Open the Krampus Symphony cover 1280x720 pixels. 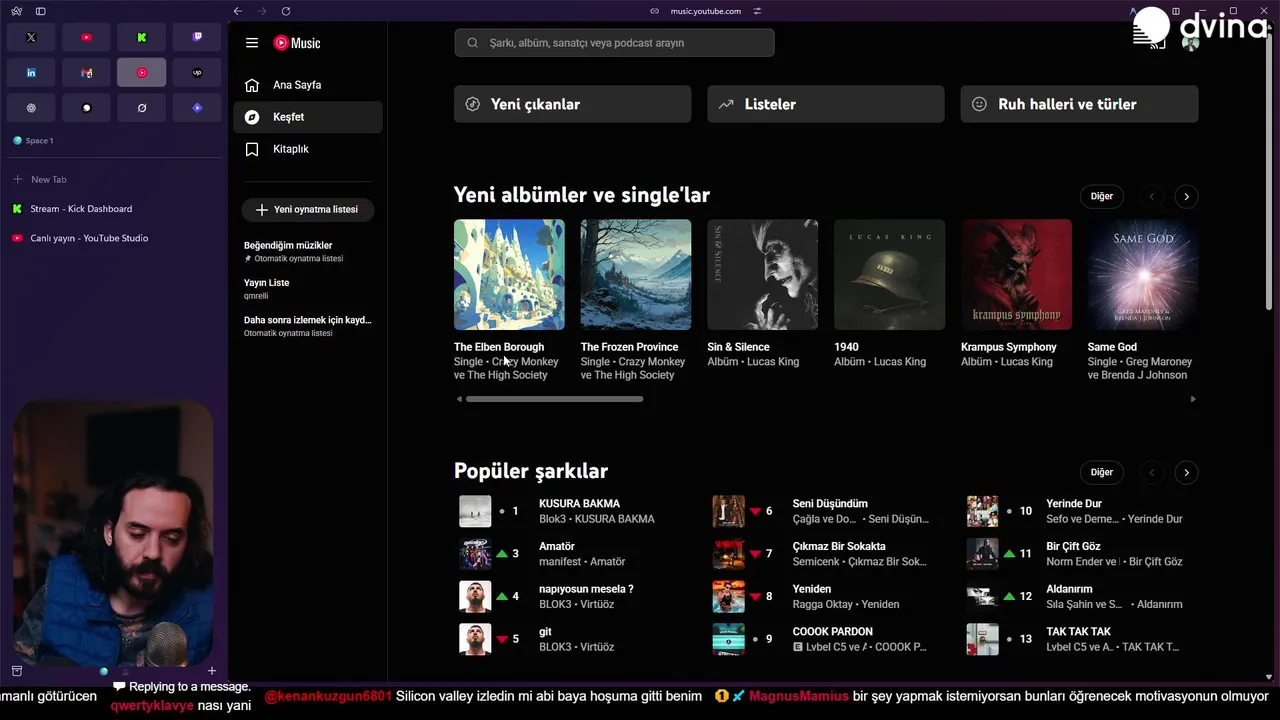pyautogui.click(x=1016, y=274)
